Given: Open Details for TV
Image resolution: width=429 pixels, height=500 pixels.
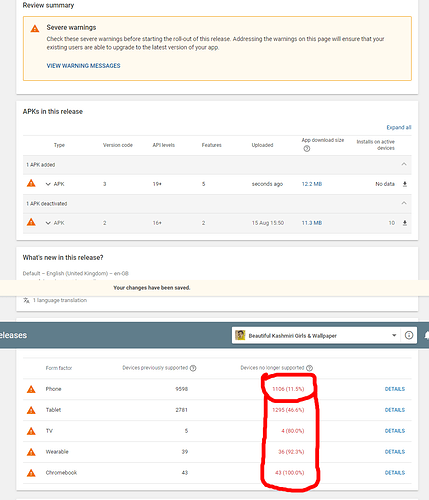Looking at the screenshot, I should coord(395,431).
